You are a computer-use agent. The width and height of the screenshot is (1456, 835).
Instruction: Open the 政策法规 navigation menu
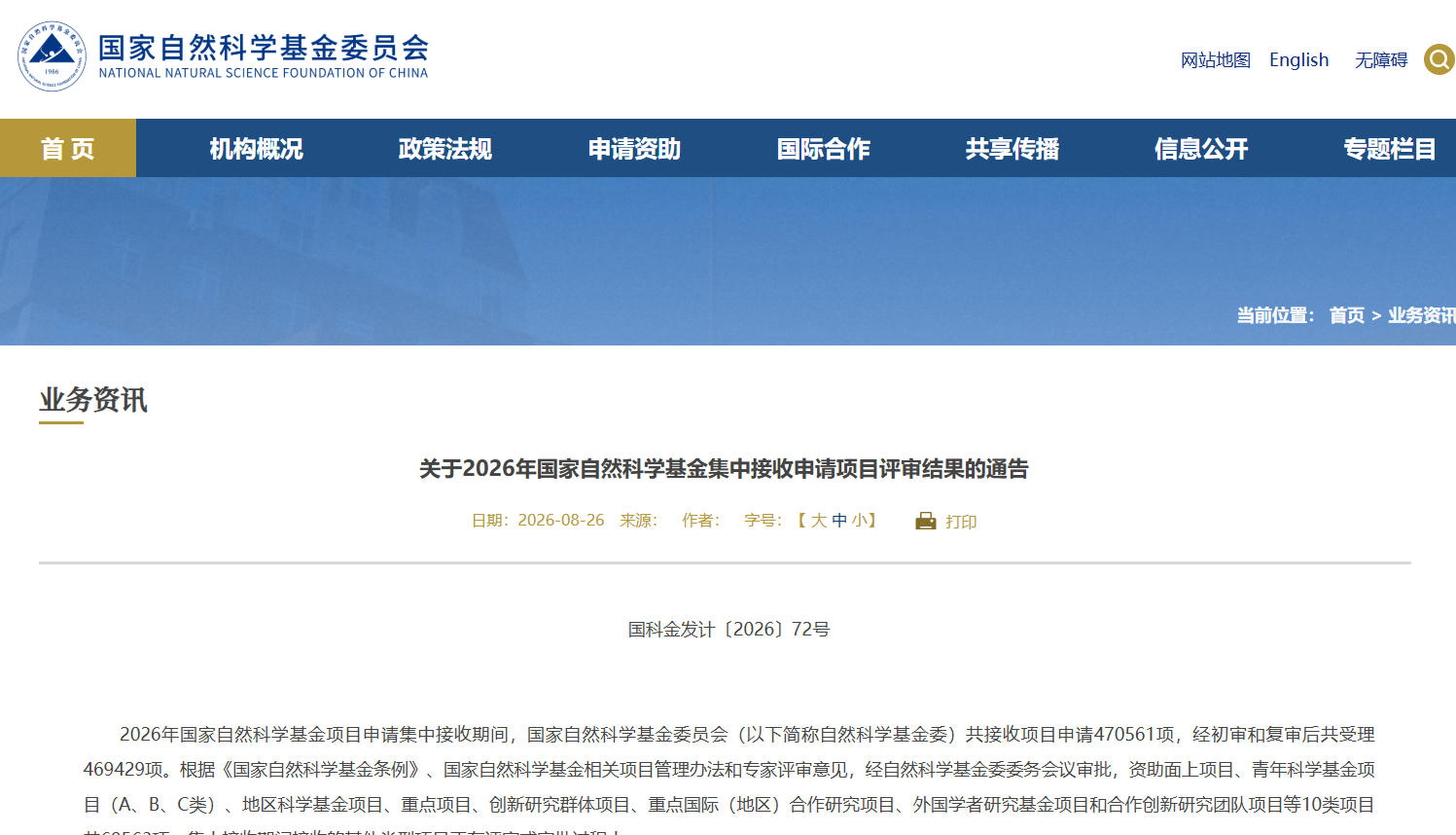pos(445,149)
